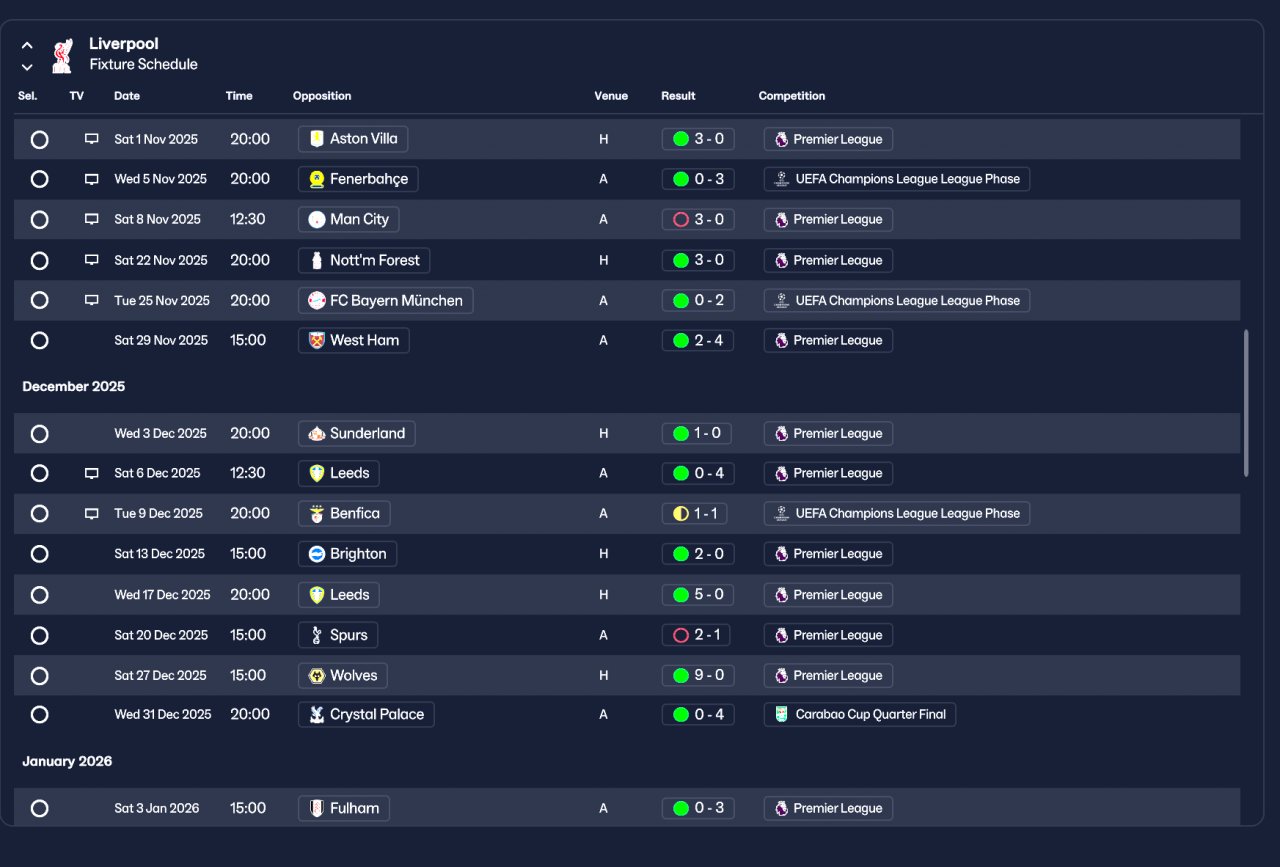This screenshot has width=1280, height=867.
Task: Open the Premier League link on the Brighton row
Action: click(828, 554)
